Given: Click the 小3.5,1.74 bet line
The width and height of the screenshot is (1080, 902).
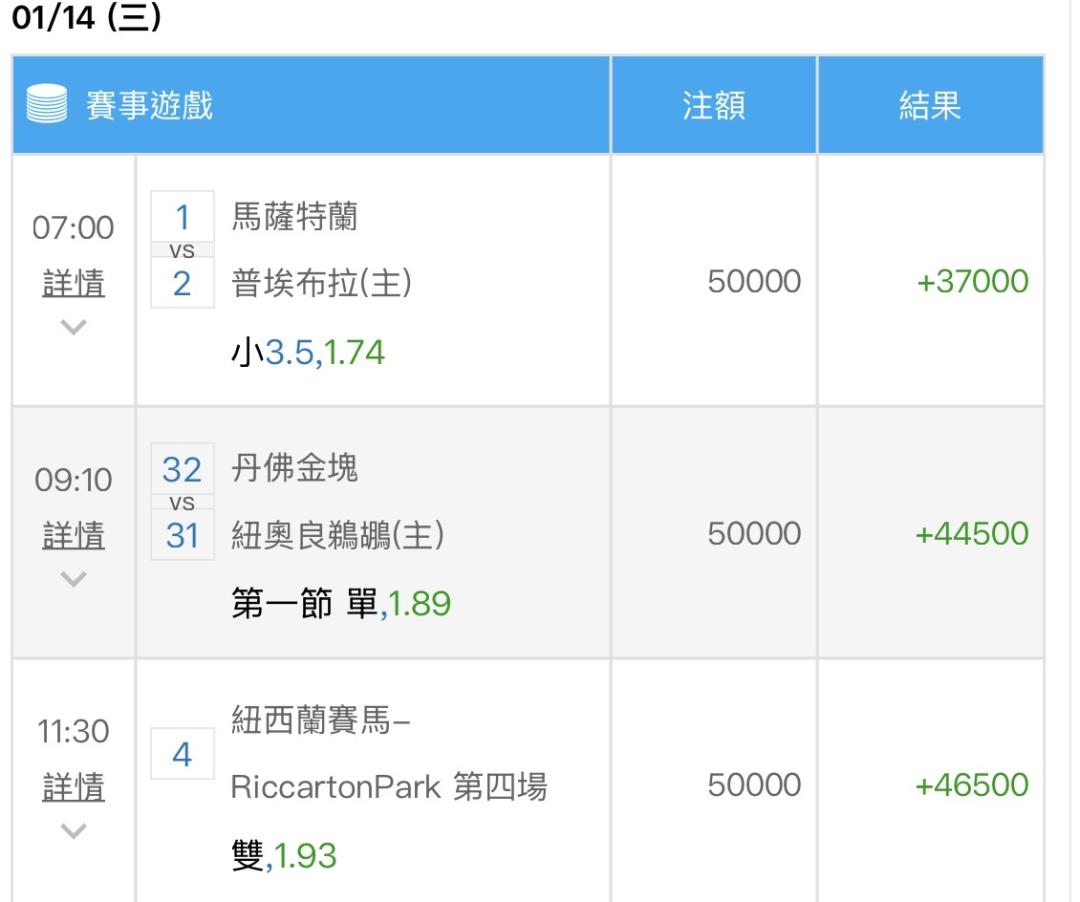Looking at the screenshot, I should [x=308, y=352].
